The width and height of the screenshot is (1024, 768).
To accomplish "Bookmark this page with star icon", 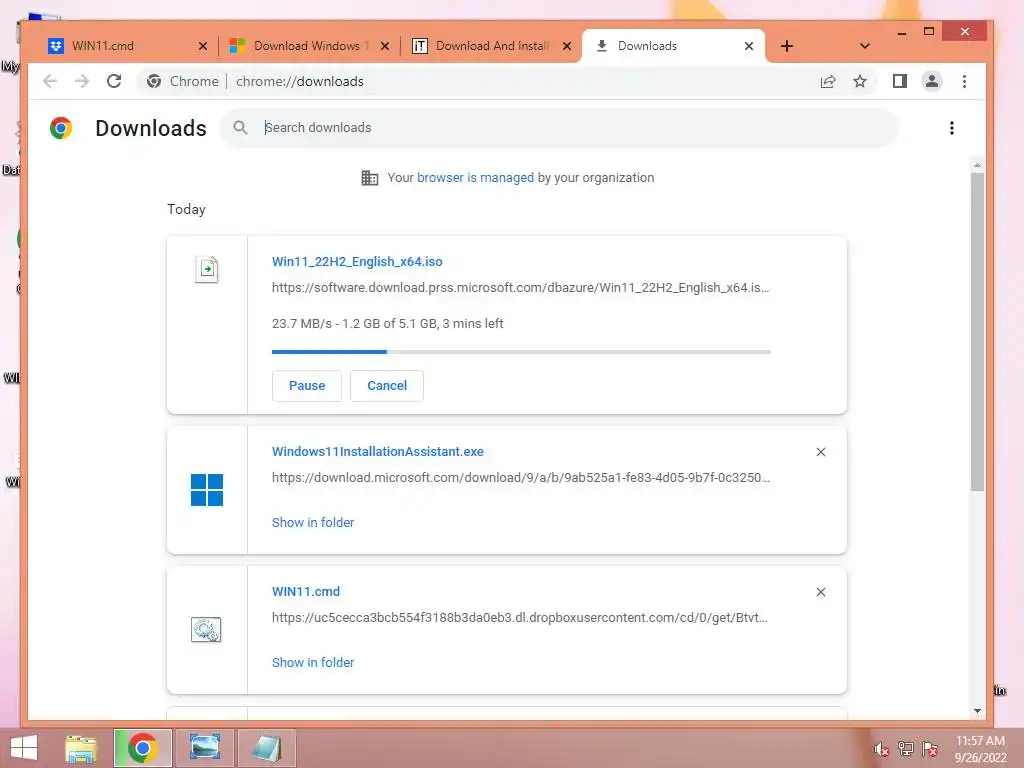I will 860,82.
